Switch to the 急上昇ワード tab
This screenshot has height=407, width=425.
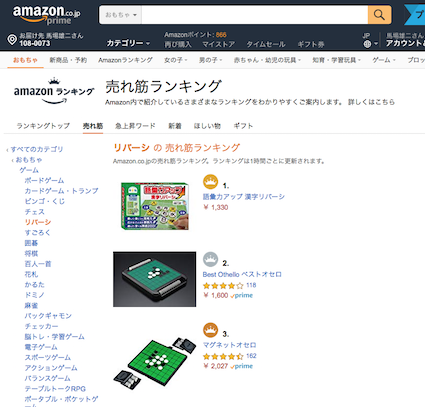tap(135, 126)
